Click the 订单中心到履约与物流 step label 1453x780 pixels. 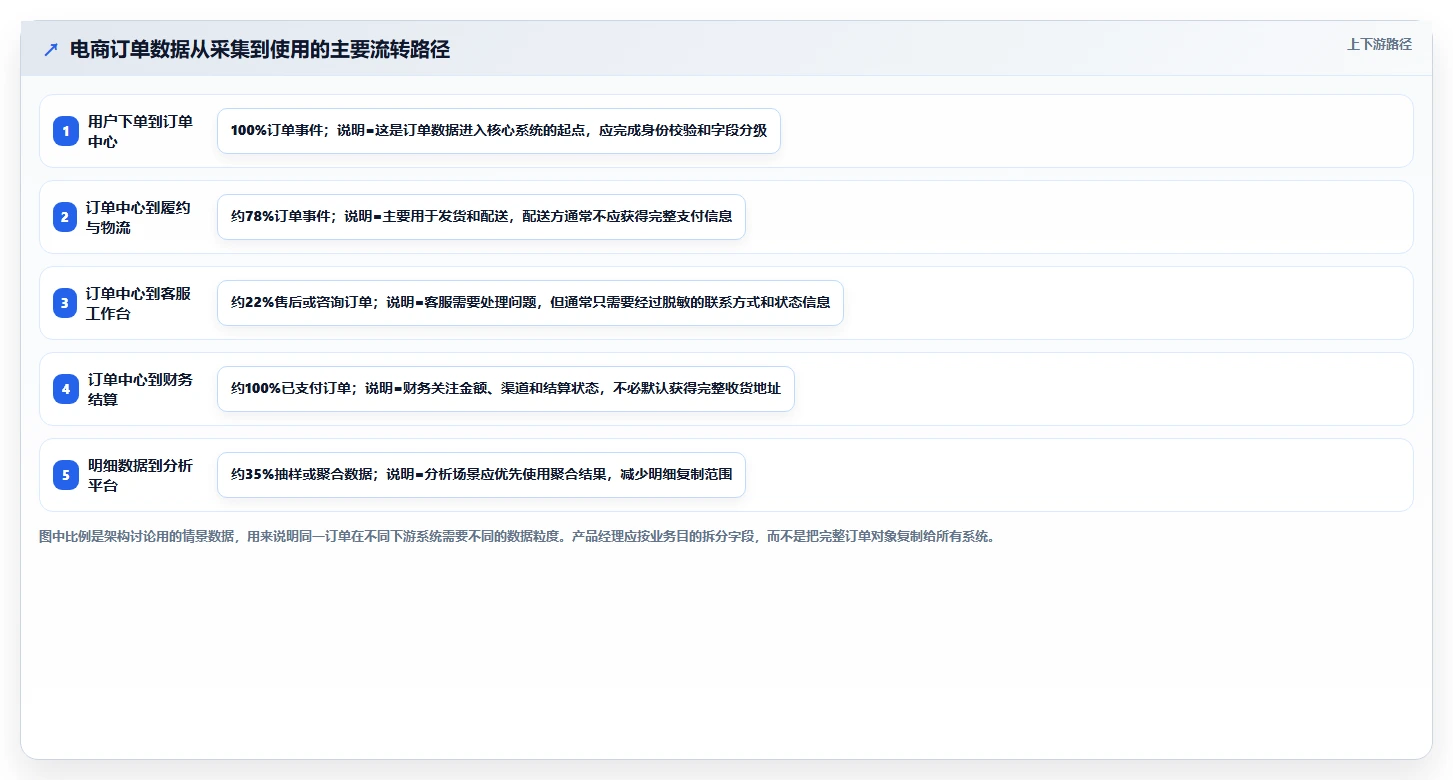(x=138, y=217)
